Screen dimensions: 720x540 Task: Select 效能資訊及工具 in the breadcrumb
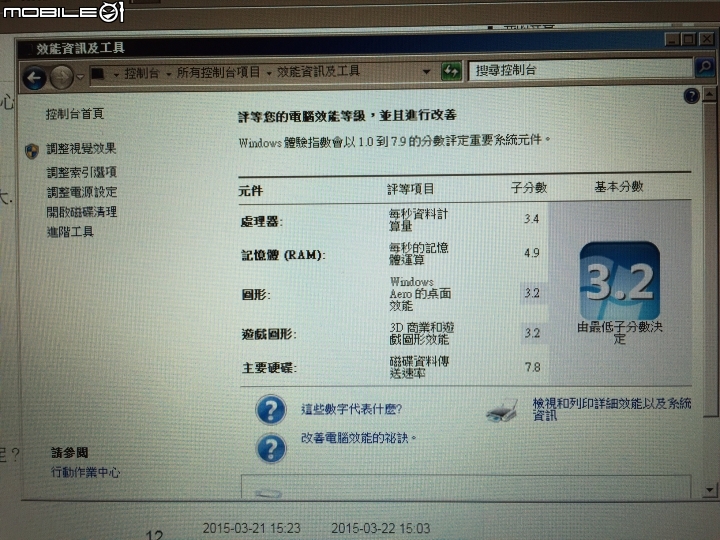[318, 71]
